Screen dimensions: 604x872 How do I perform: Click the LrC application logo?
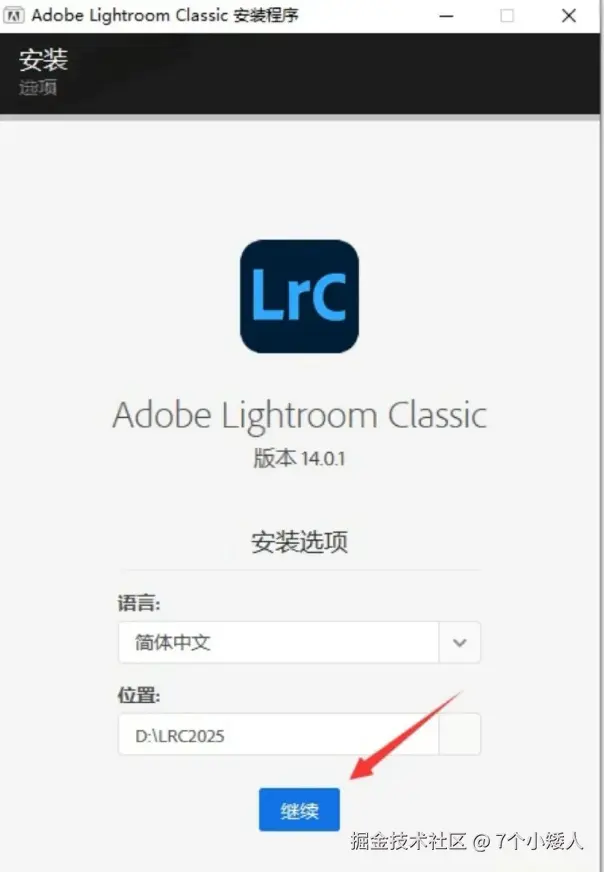pyautogui.click(x=299, y=296)
